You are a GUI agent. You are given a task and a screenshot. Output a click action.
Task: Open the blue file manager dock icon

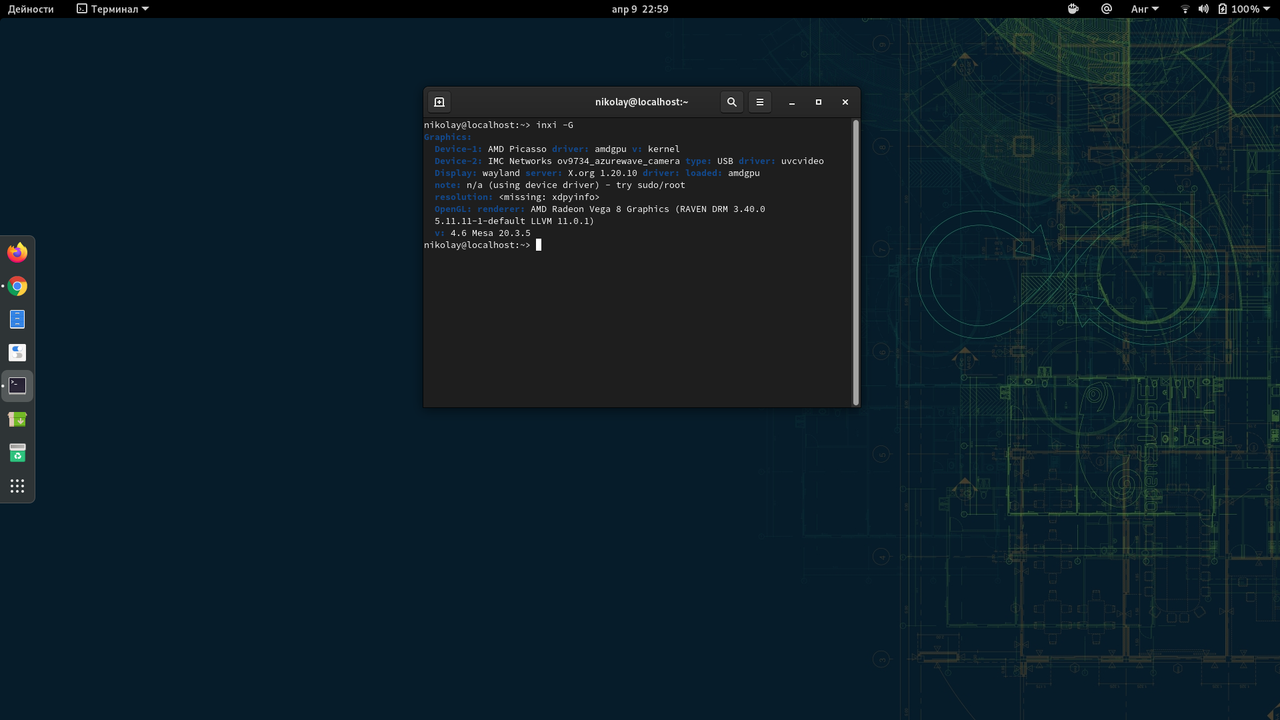[17, 319]
